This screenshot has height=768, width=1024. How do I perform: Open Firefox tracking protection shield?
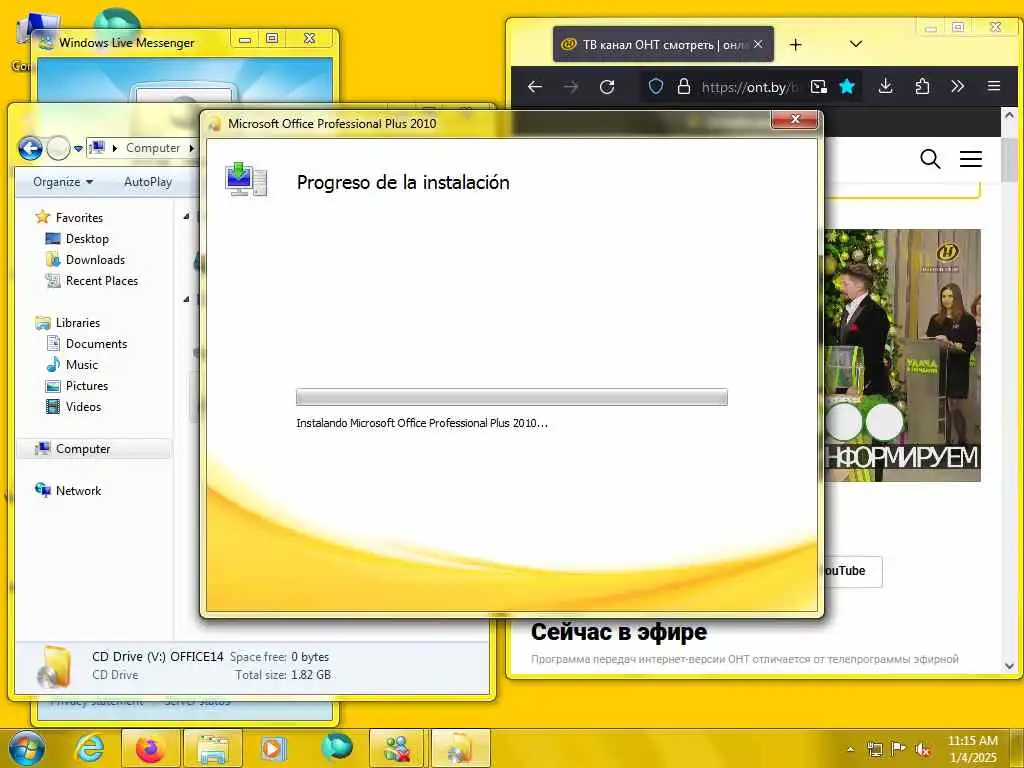[x=656, y=86]
